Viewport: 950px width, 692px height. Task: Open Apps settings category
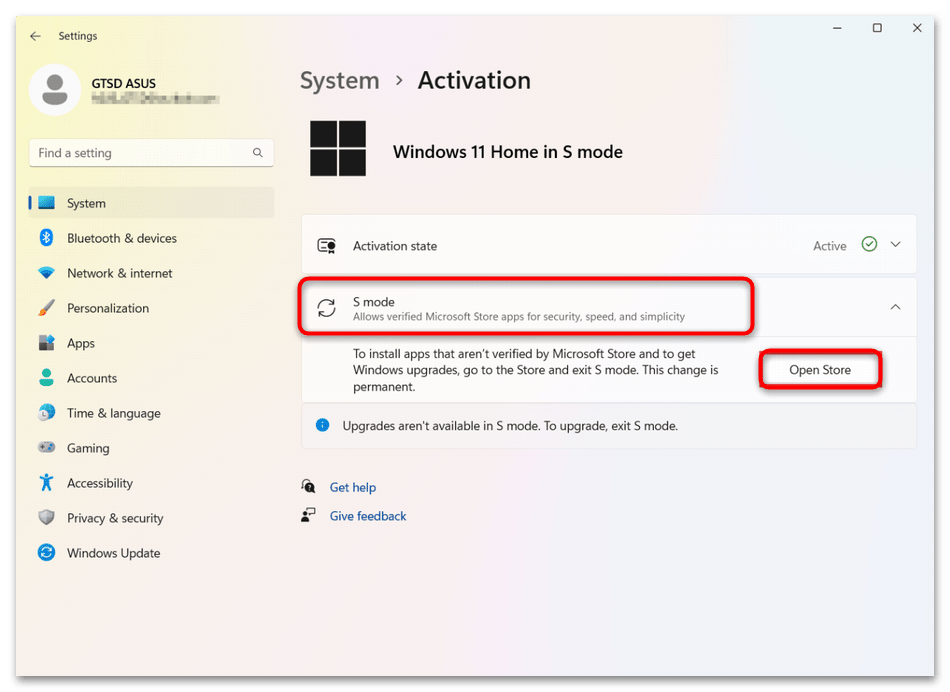[151, 343]
